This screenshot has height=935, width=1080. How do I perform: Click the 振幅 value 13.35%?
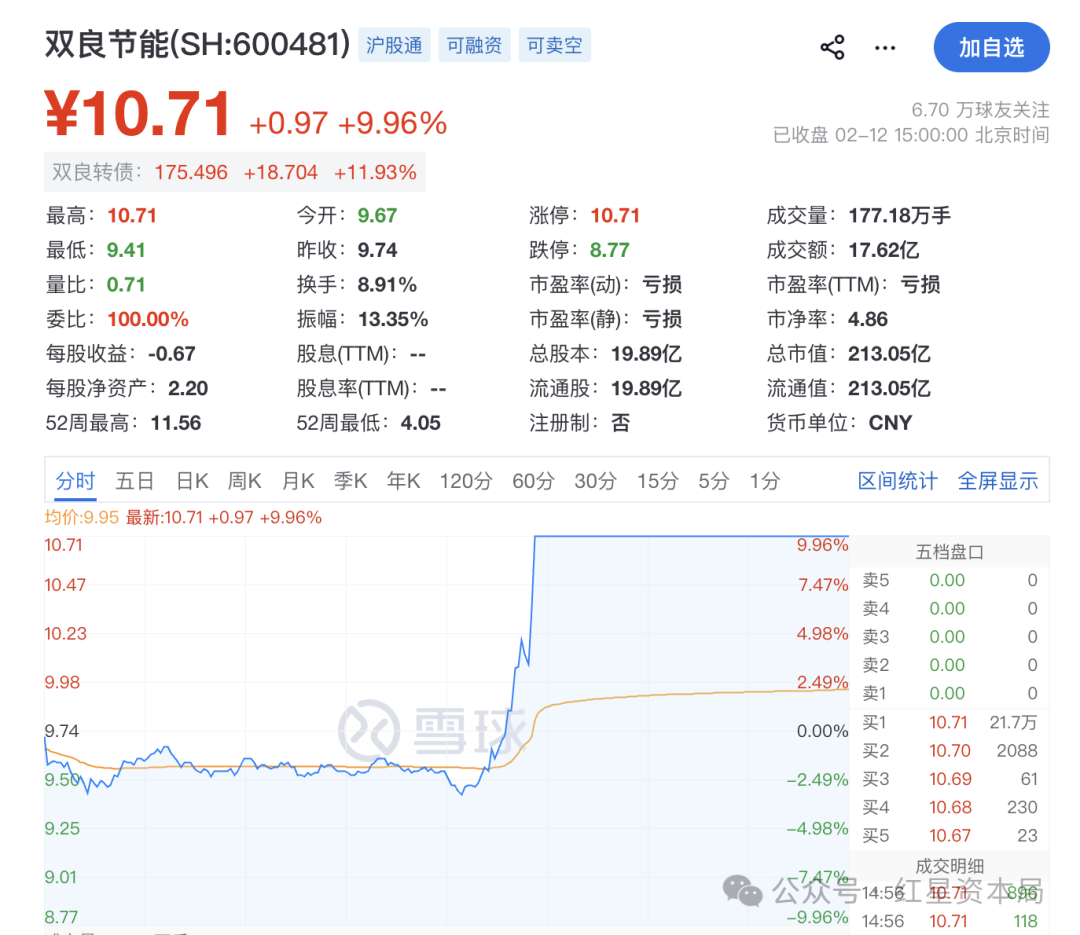tap(393, 319)
